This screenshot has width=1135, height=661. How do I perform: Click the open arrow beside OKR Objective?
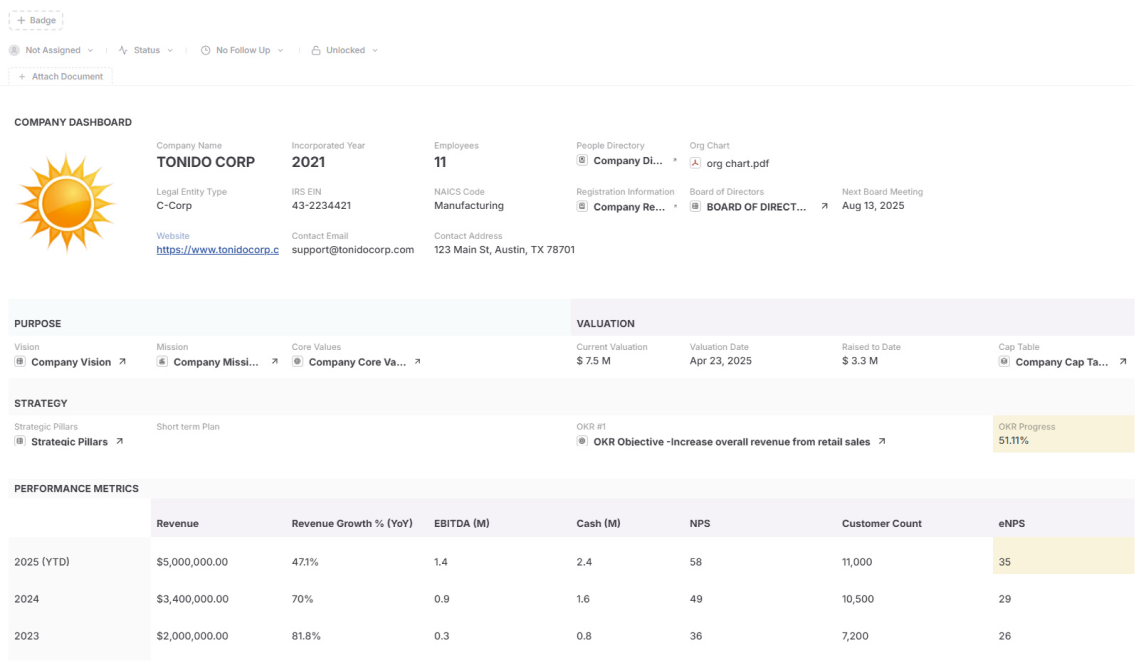pos(882,441)
